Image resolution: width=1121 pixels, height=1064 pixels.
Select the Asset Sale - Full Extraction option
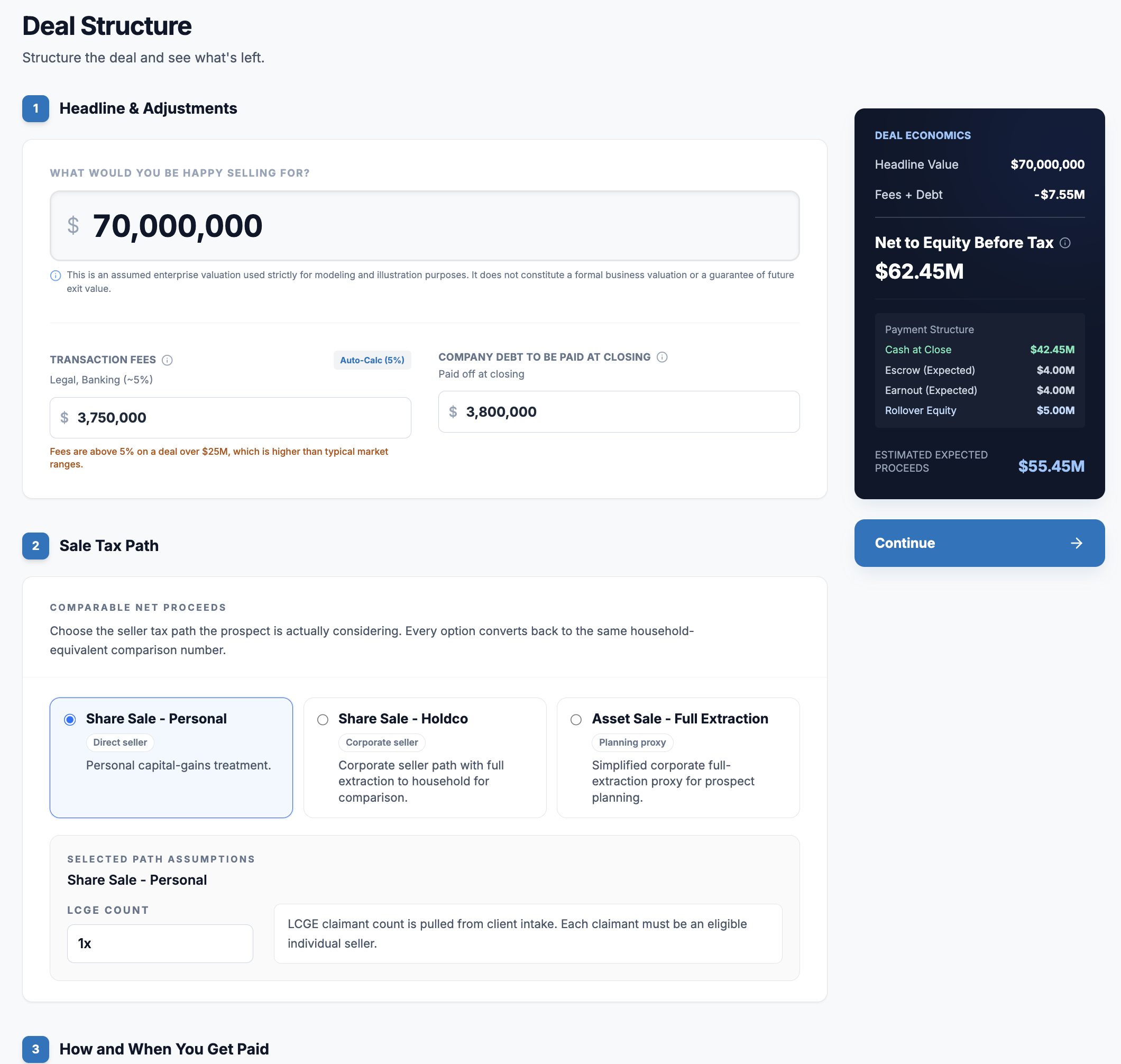(576, 720)
